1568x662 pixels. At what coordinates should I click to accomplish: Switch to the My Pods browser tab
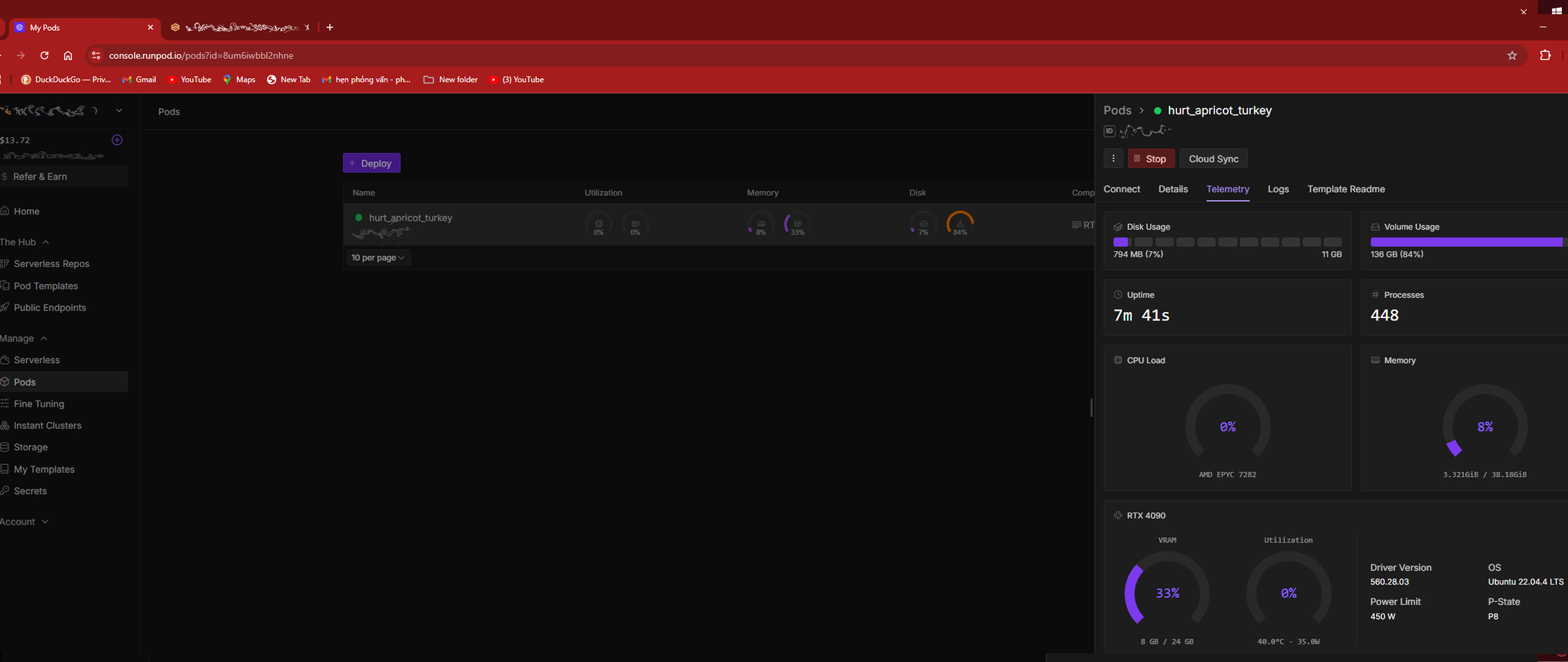pyautogui.click(x=85, y=28)
